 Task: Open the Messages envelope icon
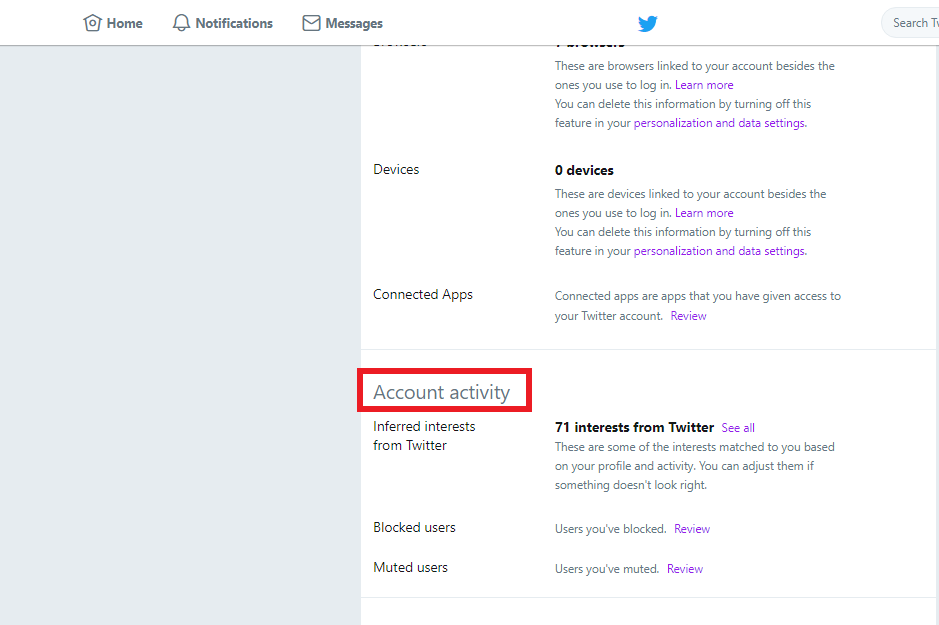[310, 22]
